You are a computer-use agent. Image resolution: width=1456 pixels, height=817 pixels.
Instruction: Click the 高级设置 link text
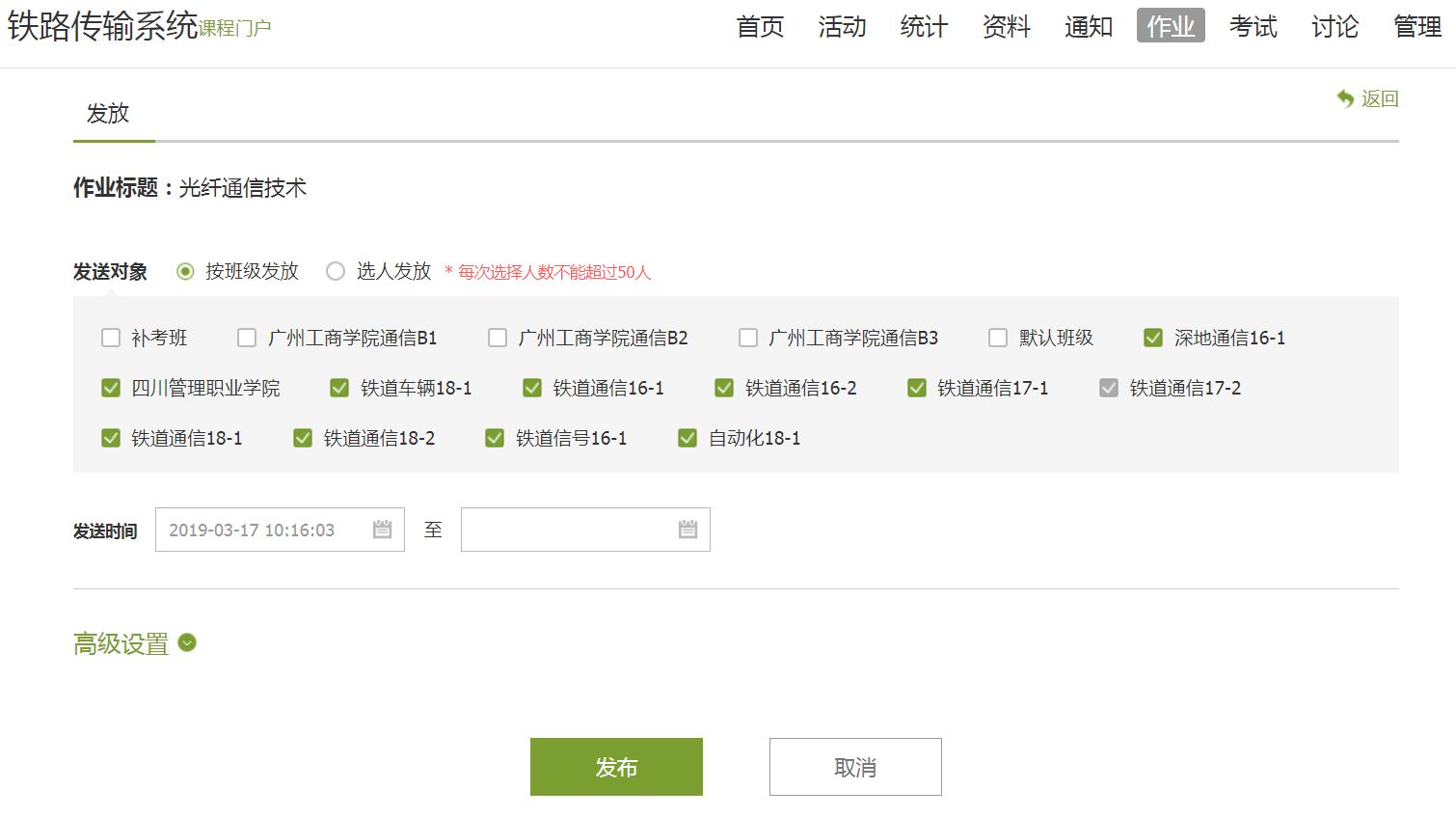[121, 643]
